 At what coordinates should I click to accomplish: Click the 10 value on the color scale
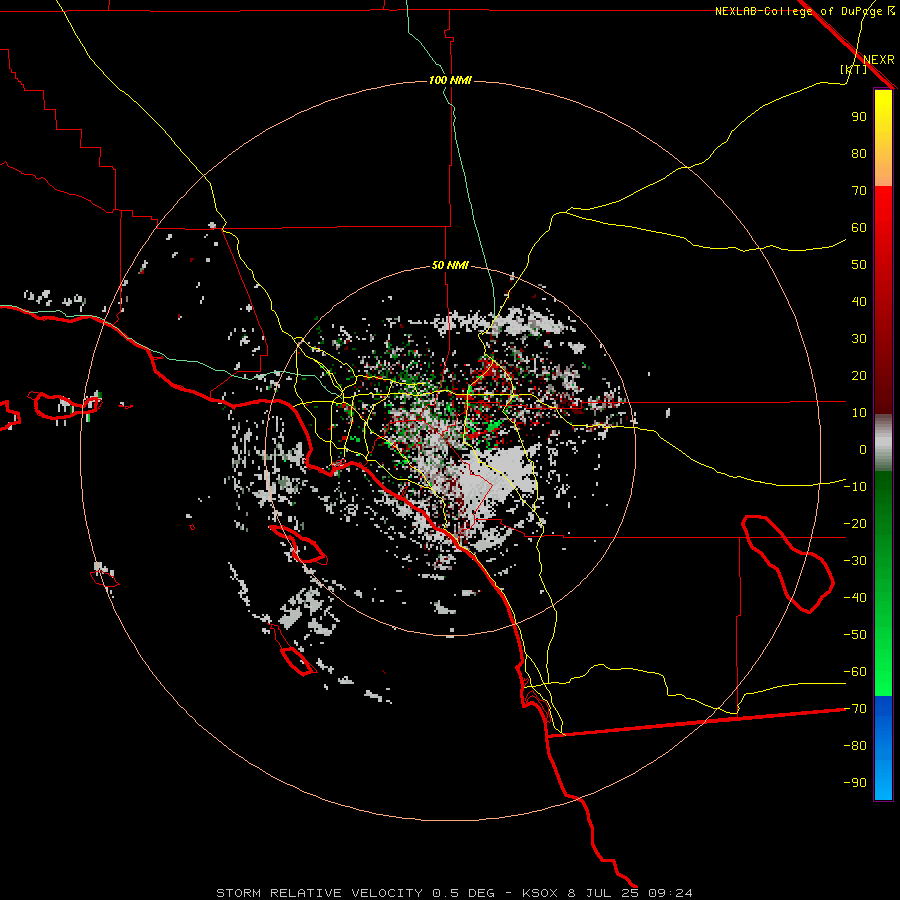pyautogui.click(x=859, y=413)
